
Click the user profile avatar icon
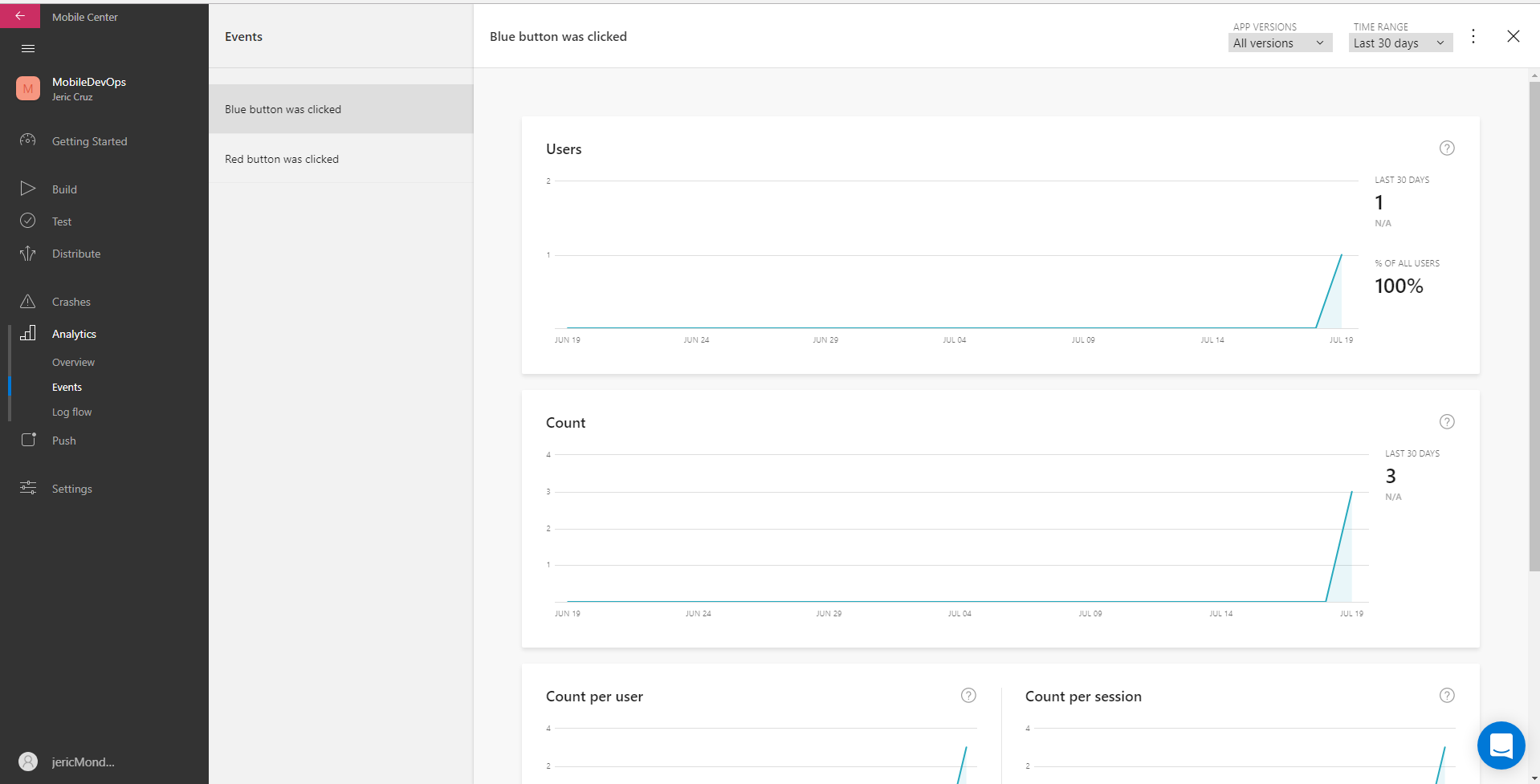click(28, 762)
